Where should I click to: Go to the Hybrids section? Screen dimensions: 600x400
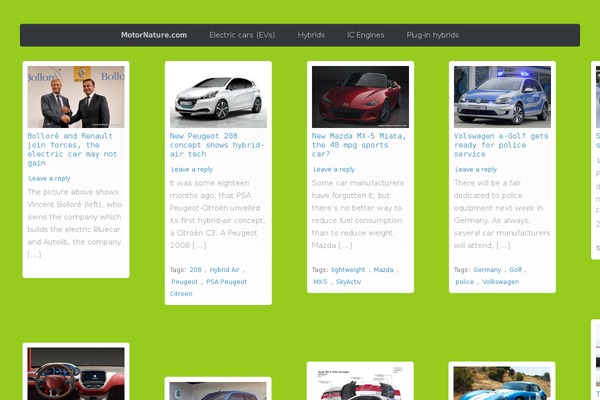point(311,35)
